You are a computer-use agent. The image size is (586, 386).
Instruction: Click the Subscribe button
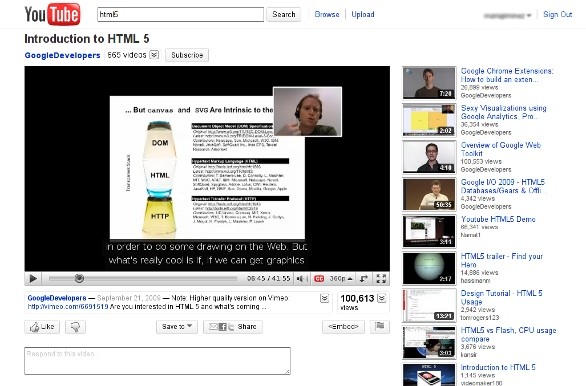click(x=187, y=55)
